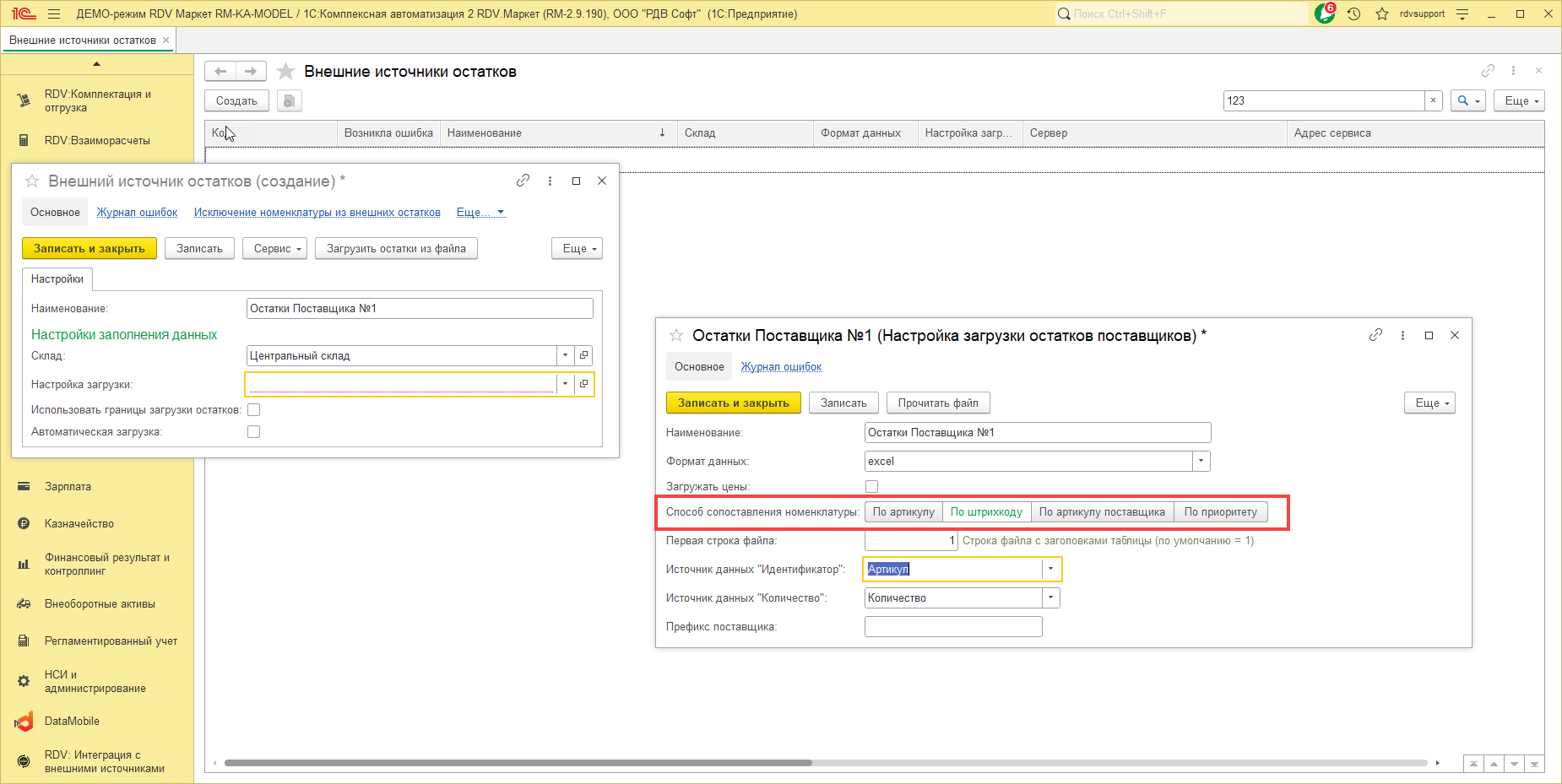The height and width of the screenshot is (784, 1562).
Task: Open the Склад field's open-form icon
Action: pyautogui.click(x=583, y=355)
